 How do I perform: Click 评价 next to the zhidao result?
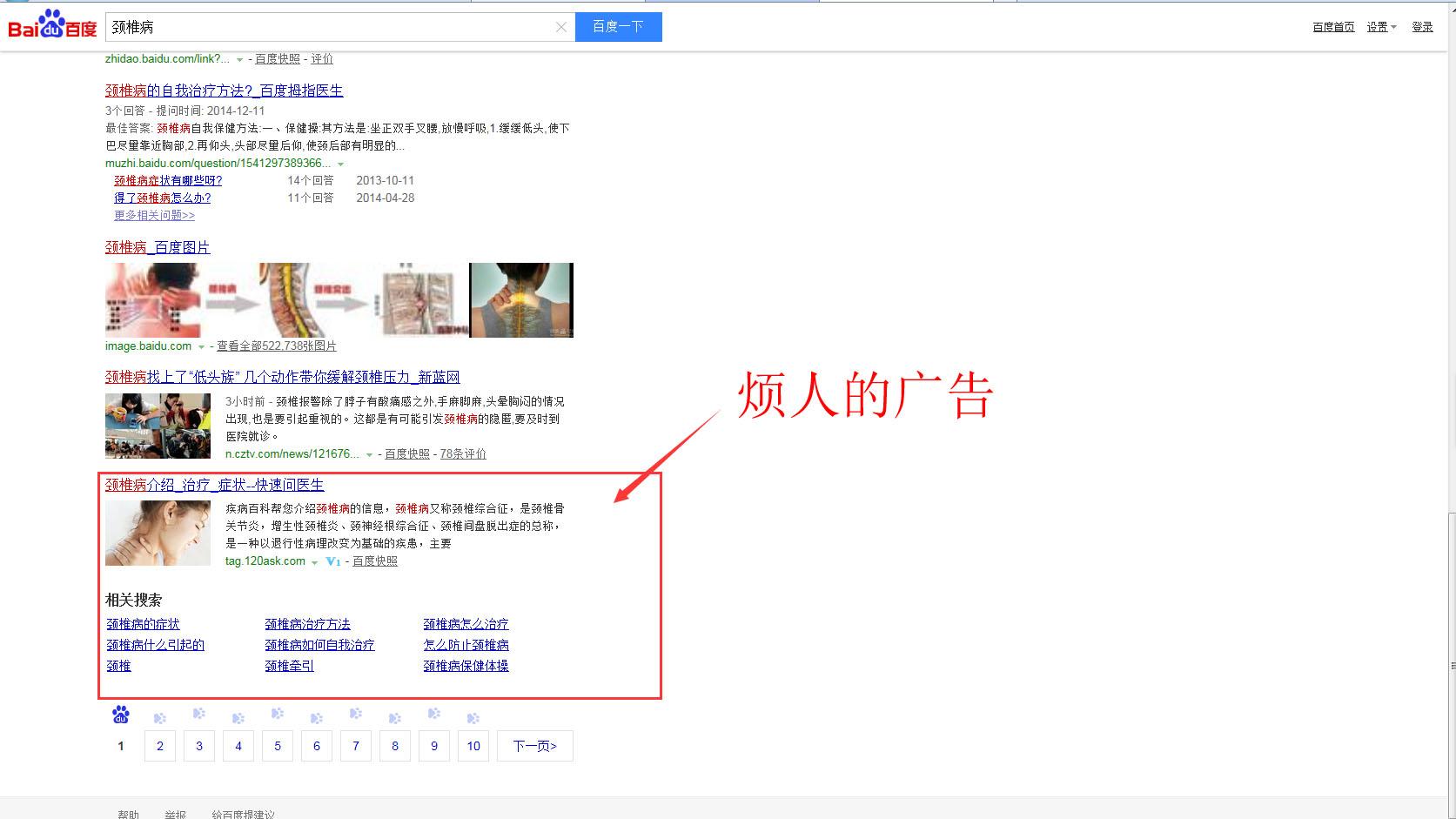pyautogui.click(x=322, y=59)
